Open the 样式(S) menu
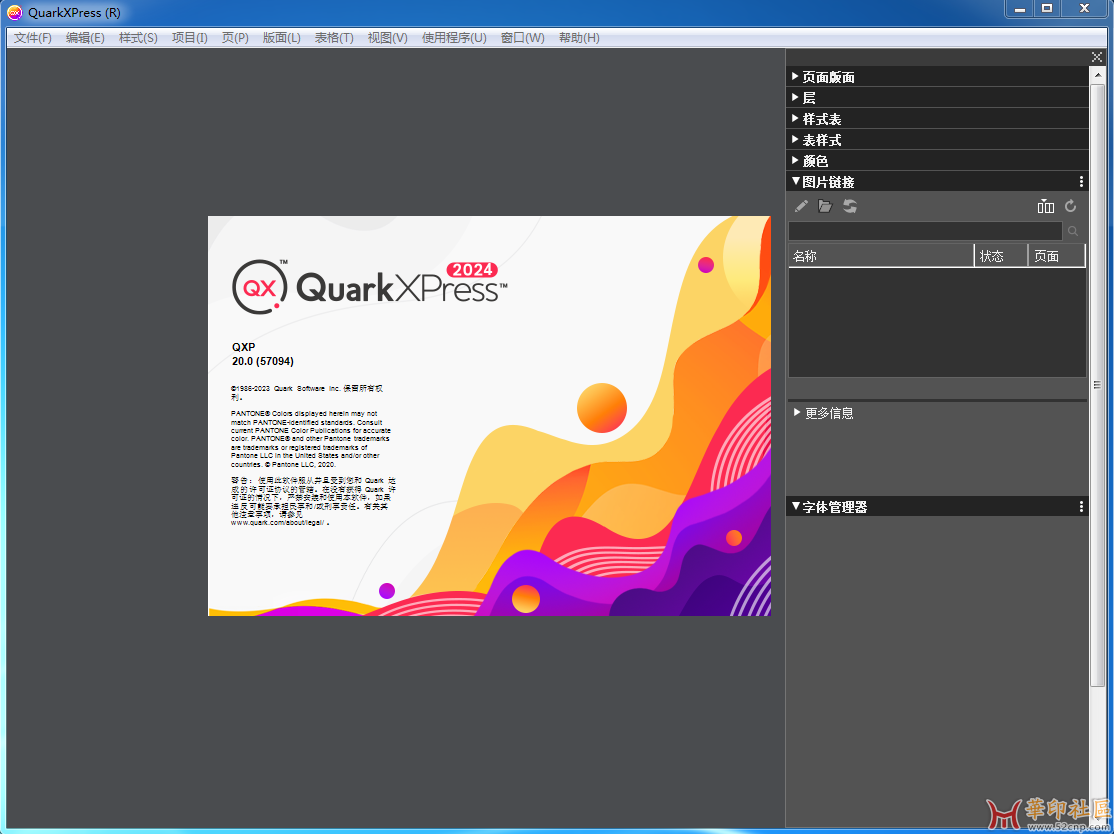Image resolution: width=1114 pixels, height=834 pixels. pos(138,38)
